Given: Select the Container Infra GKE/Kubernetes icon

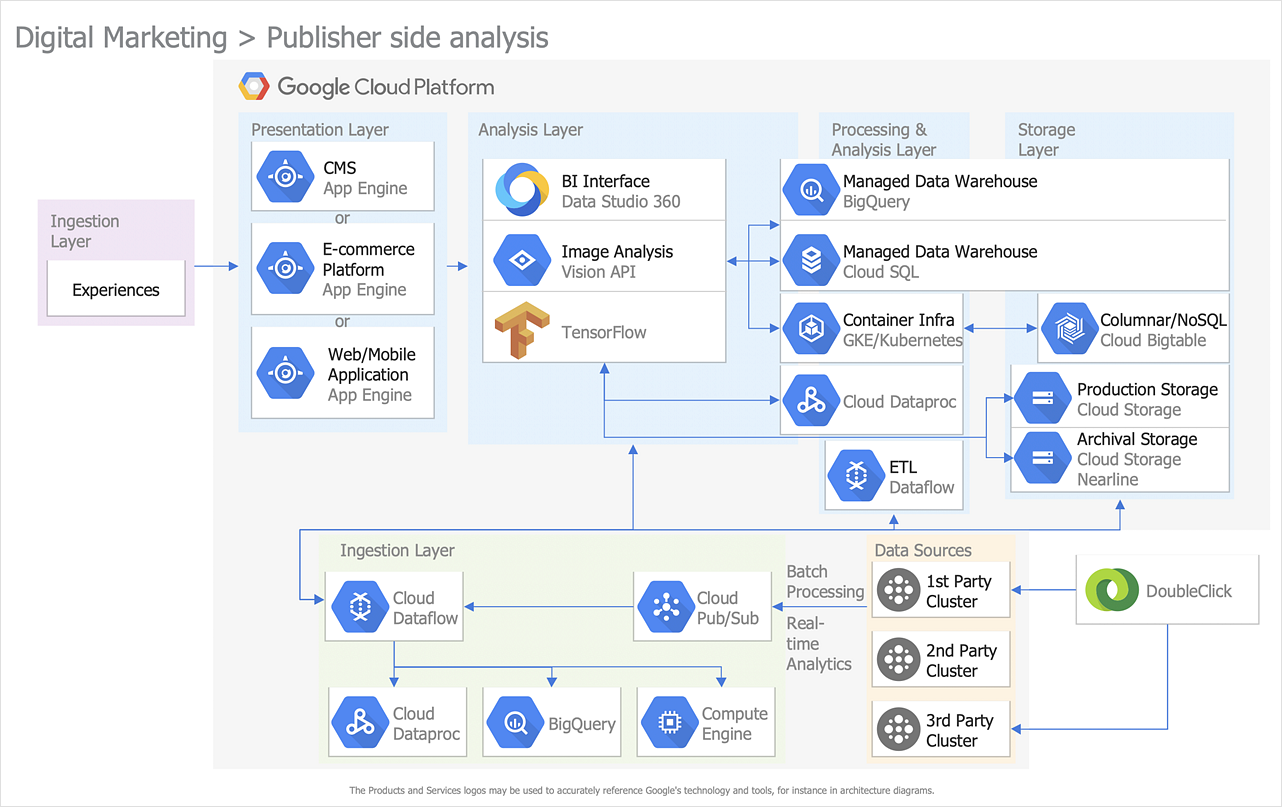Looking at the screenshot, I should point(811,329).
